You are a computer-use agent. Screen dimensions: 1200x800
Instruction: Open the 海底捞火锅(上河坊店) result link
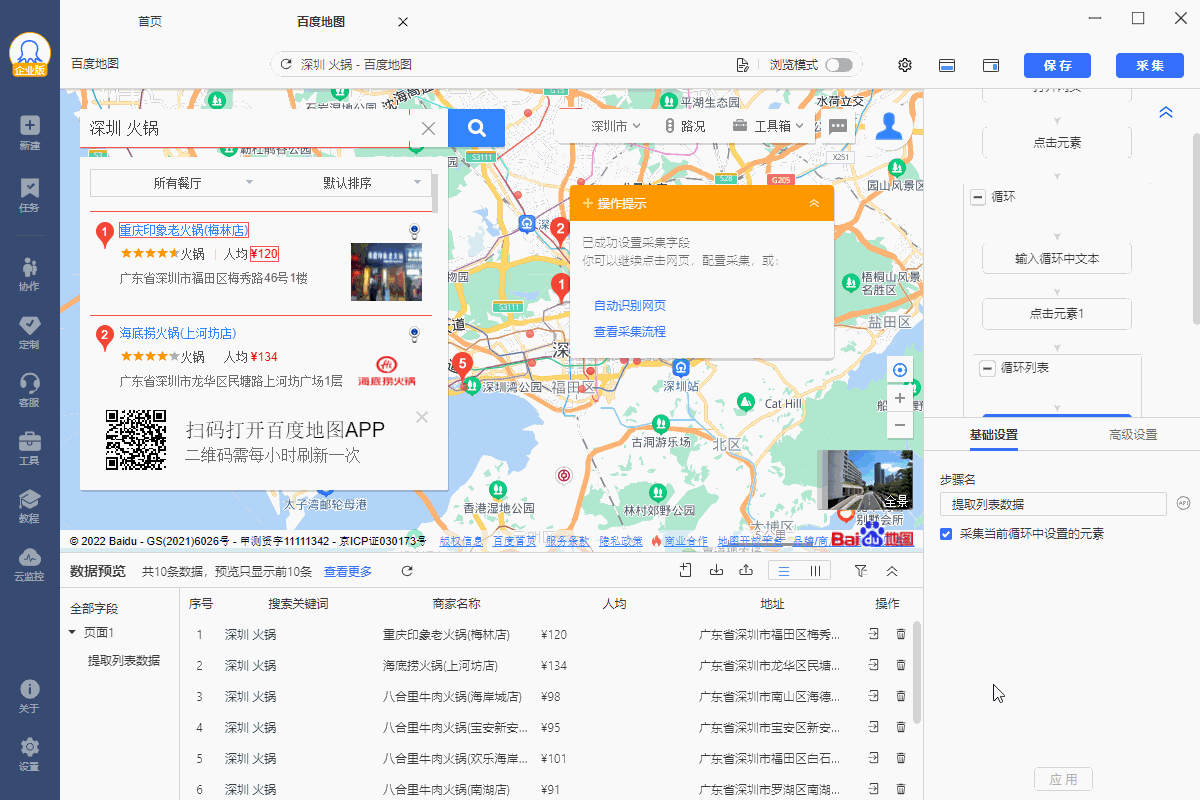178,333
